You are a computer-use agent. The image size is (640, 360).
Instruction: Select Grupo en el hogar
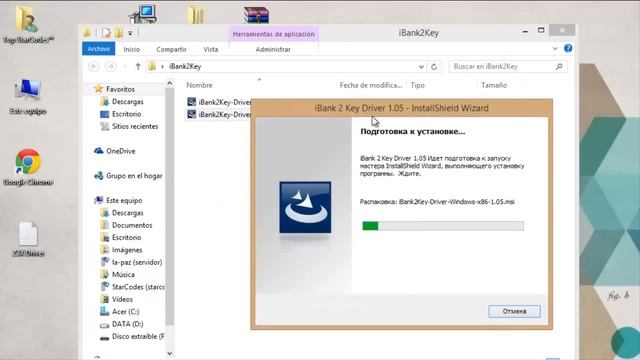(x=134, y=176)
